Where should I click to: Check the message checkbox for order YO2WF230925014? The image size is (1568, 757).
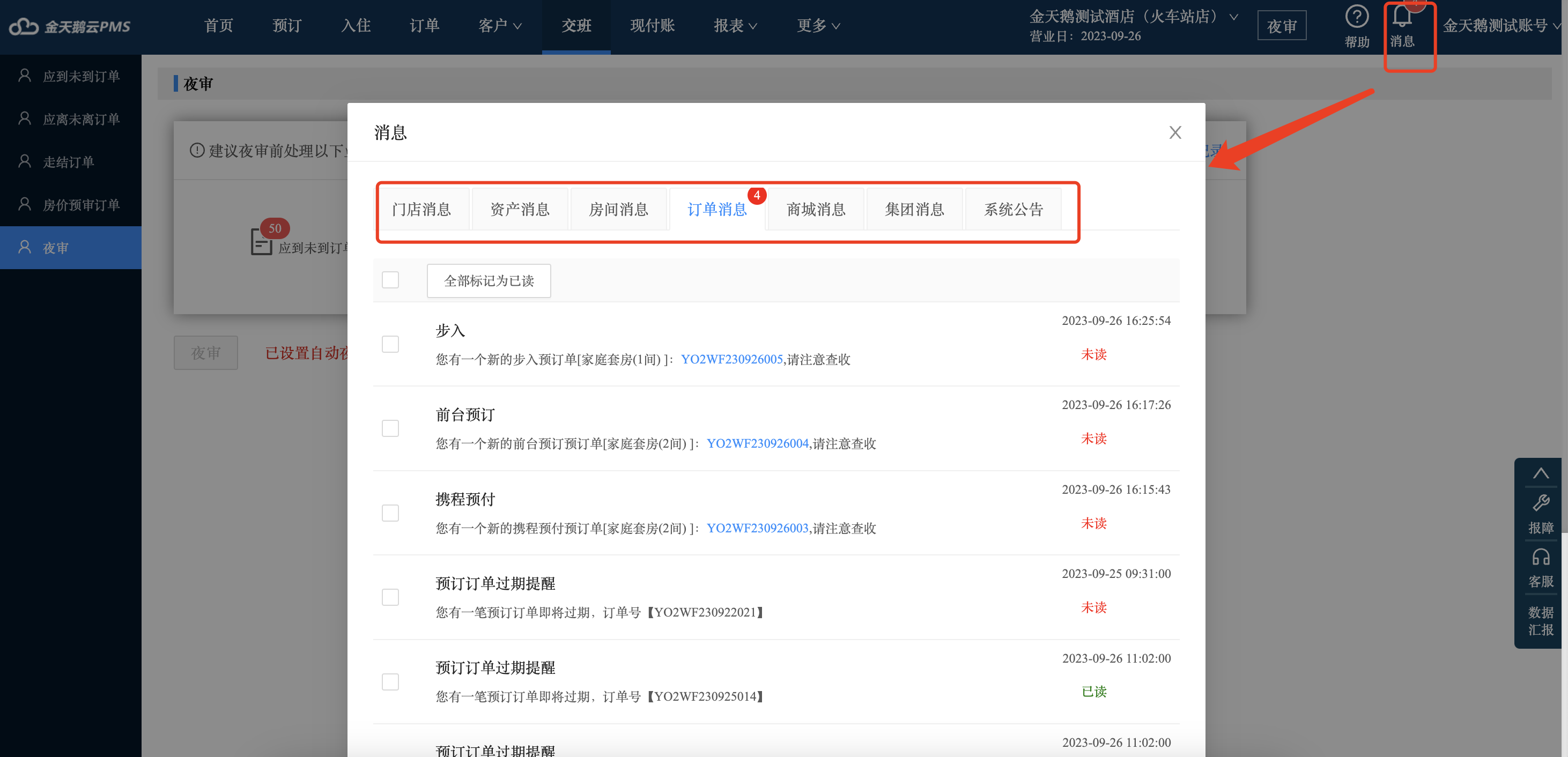point(390,681)
